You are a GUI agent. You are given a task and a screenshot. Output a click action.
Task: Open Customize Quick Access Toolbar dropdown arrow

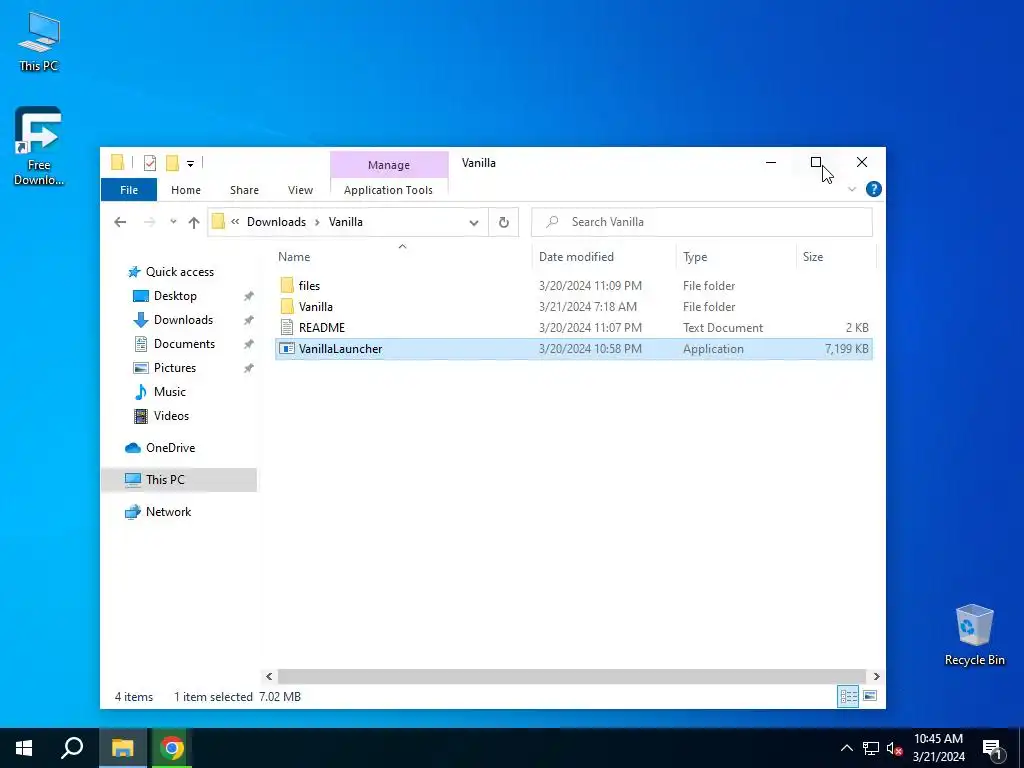(x=190, y=163)
